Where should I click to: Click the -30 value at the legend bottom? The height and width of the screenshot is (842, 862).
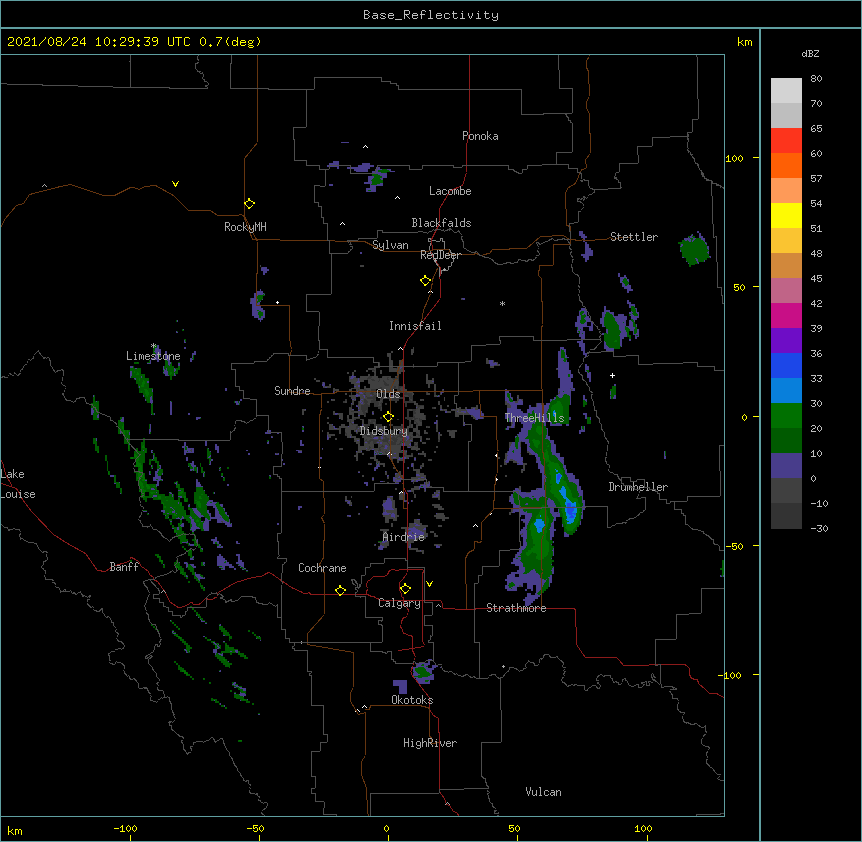(819, 528)
